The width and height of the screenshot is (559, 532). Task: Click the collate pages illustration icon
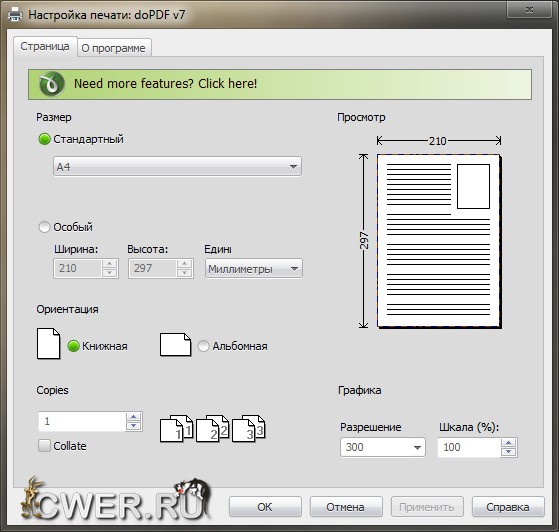click(x=212, y=428)
